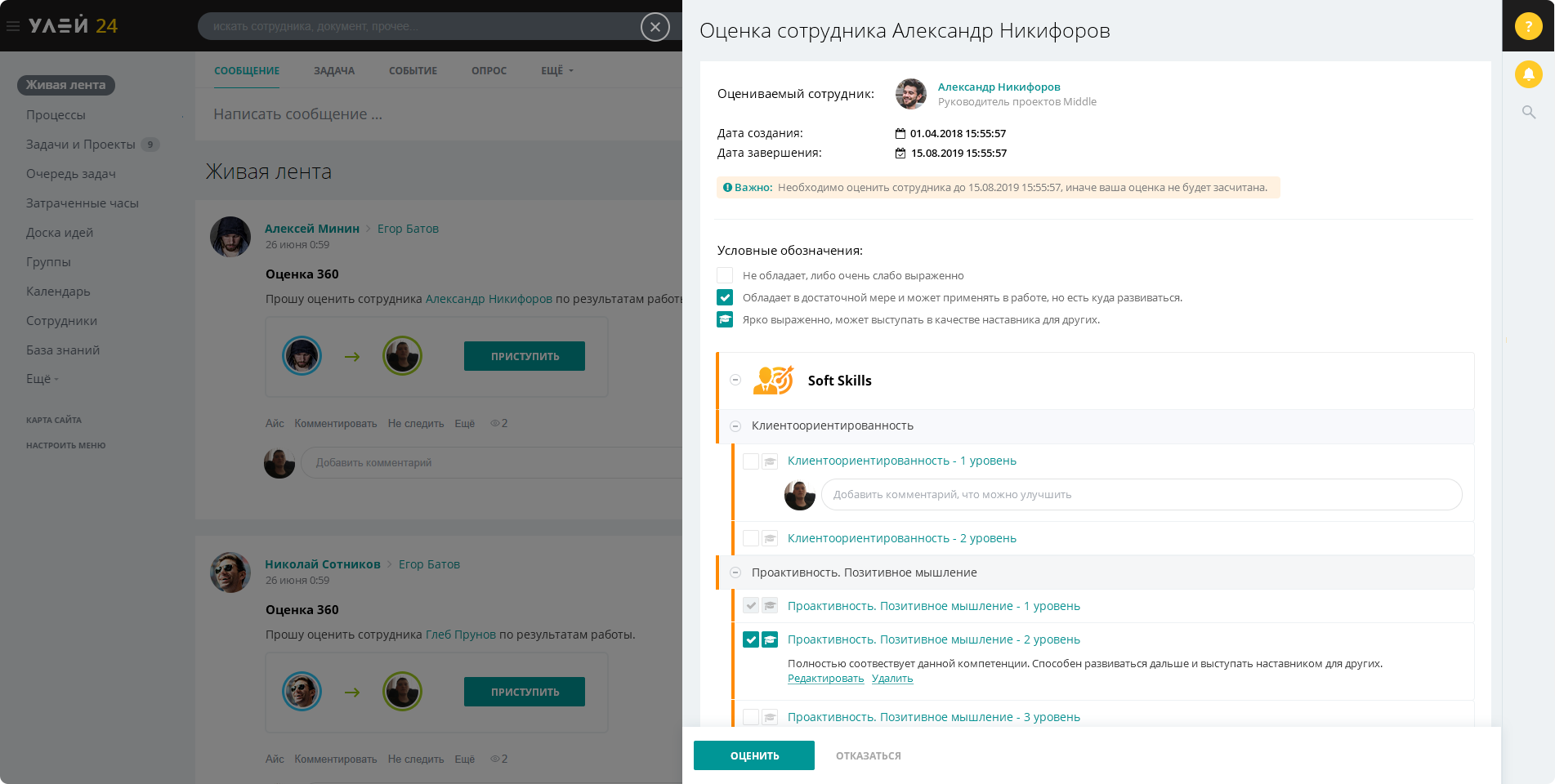The width and height of the screenshot is (1555, 784).
Task: Click legend empty checkbox 'Не обладает'
Action: click(725, 275)
